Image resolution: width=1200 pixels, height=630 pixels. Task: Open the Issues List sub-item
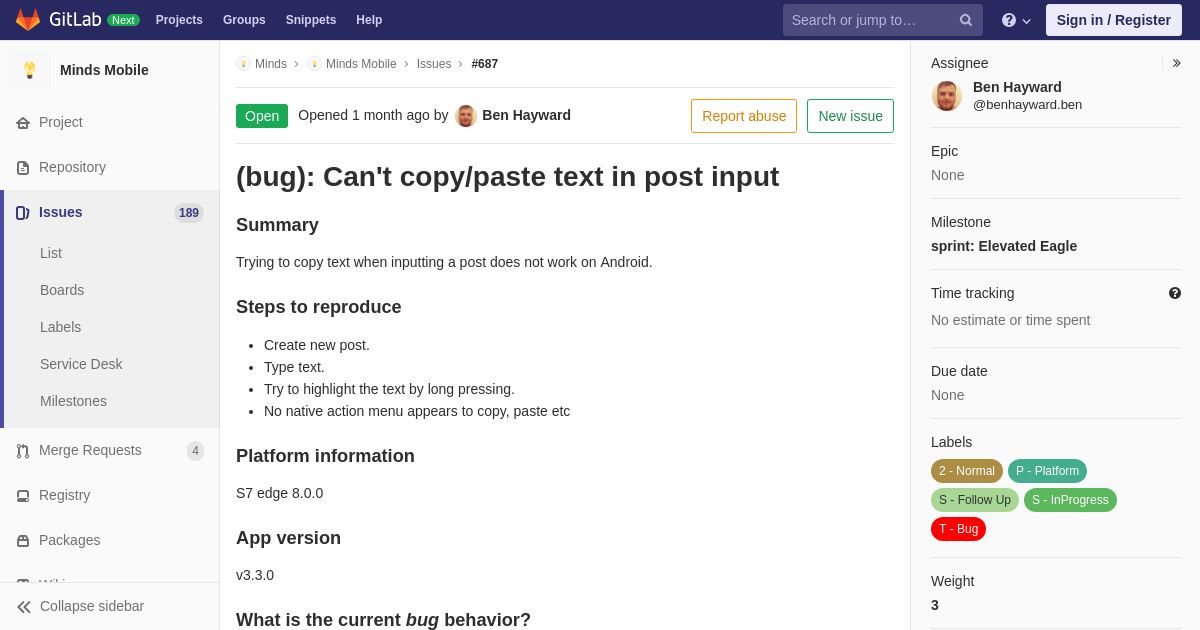(x=51, y=253)
